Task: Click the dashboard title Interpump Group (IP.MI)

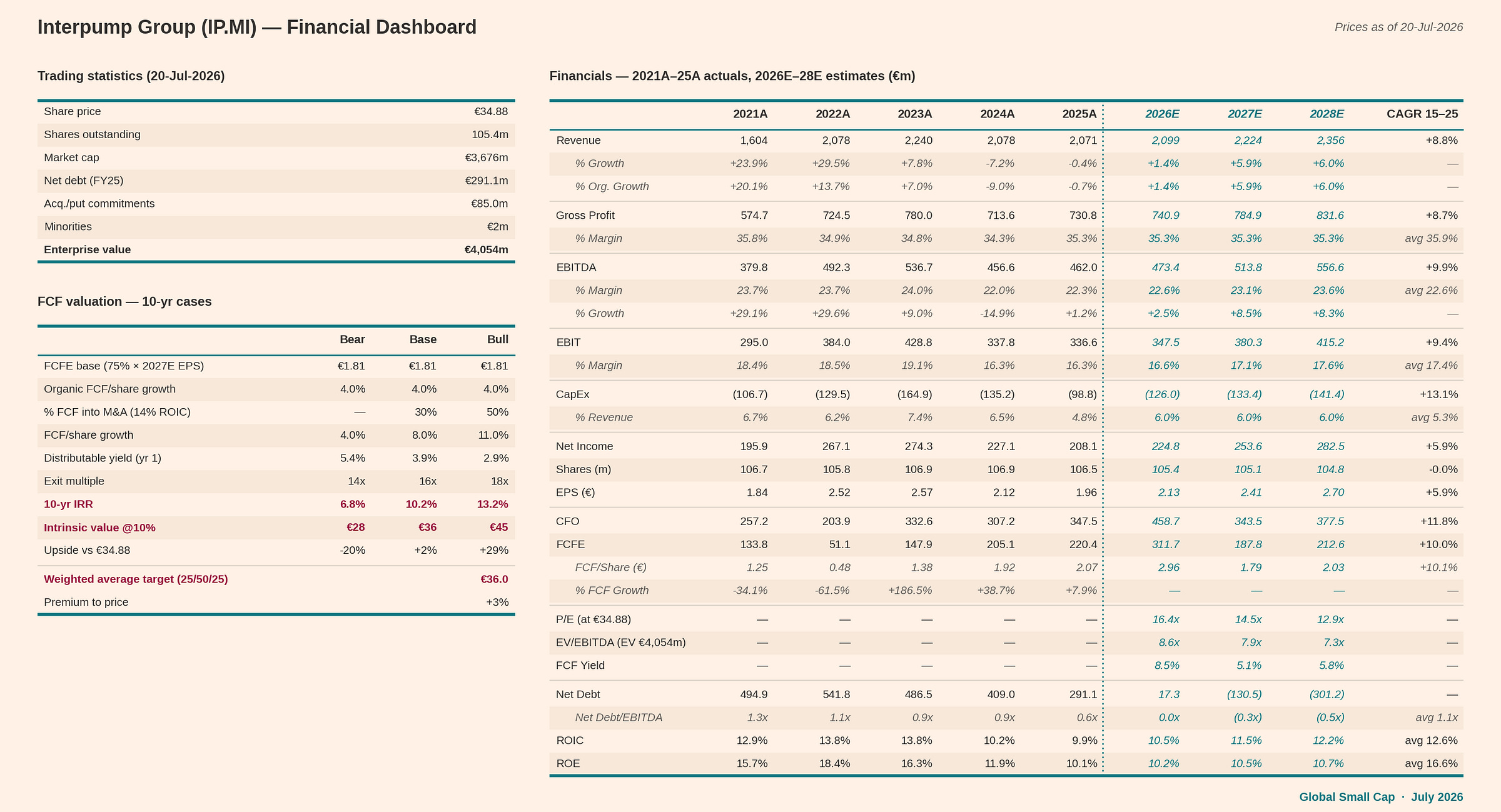Action: 257,28
